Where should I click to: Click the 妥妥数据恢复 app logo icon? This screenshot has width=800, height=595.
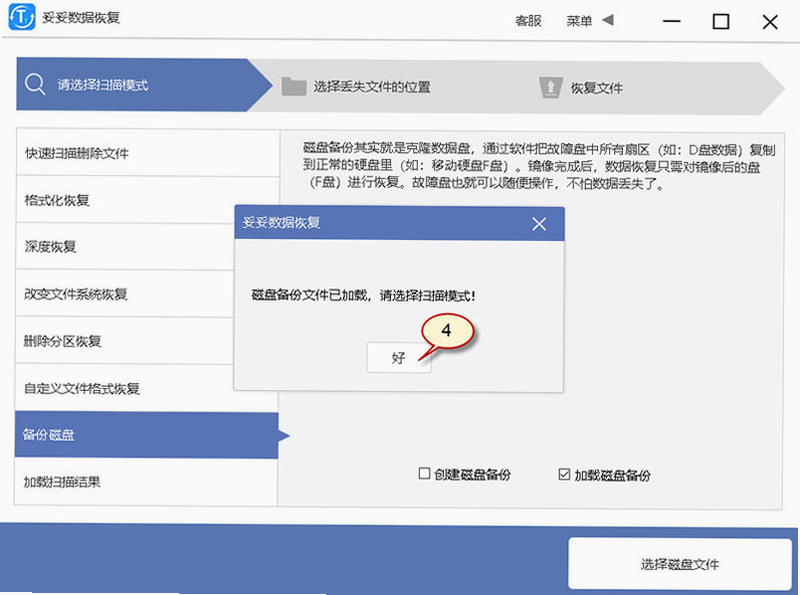point(22,17)
